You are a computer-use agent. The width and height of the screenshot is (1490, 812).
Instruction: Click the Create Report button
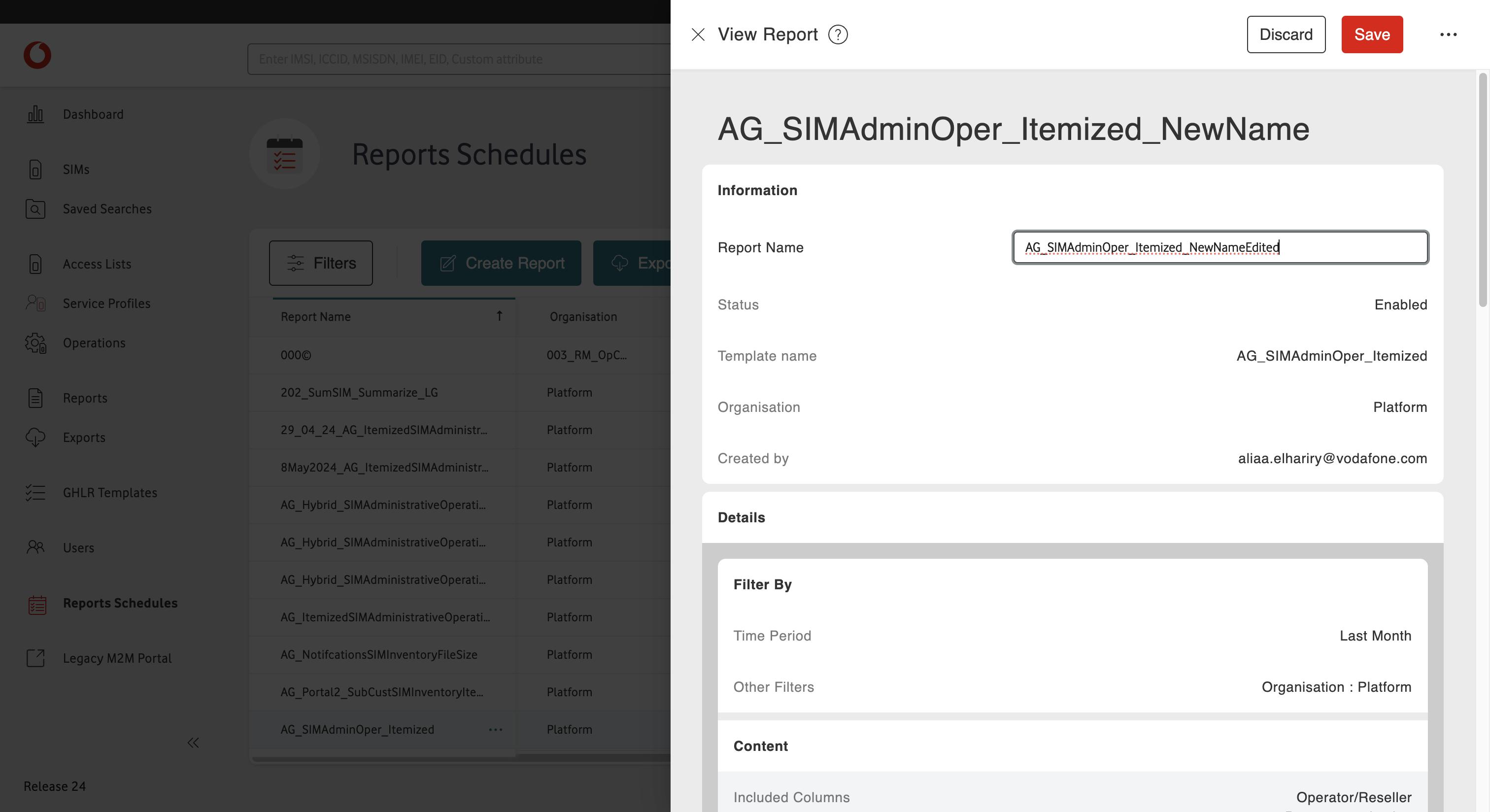(501, 263)
